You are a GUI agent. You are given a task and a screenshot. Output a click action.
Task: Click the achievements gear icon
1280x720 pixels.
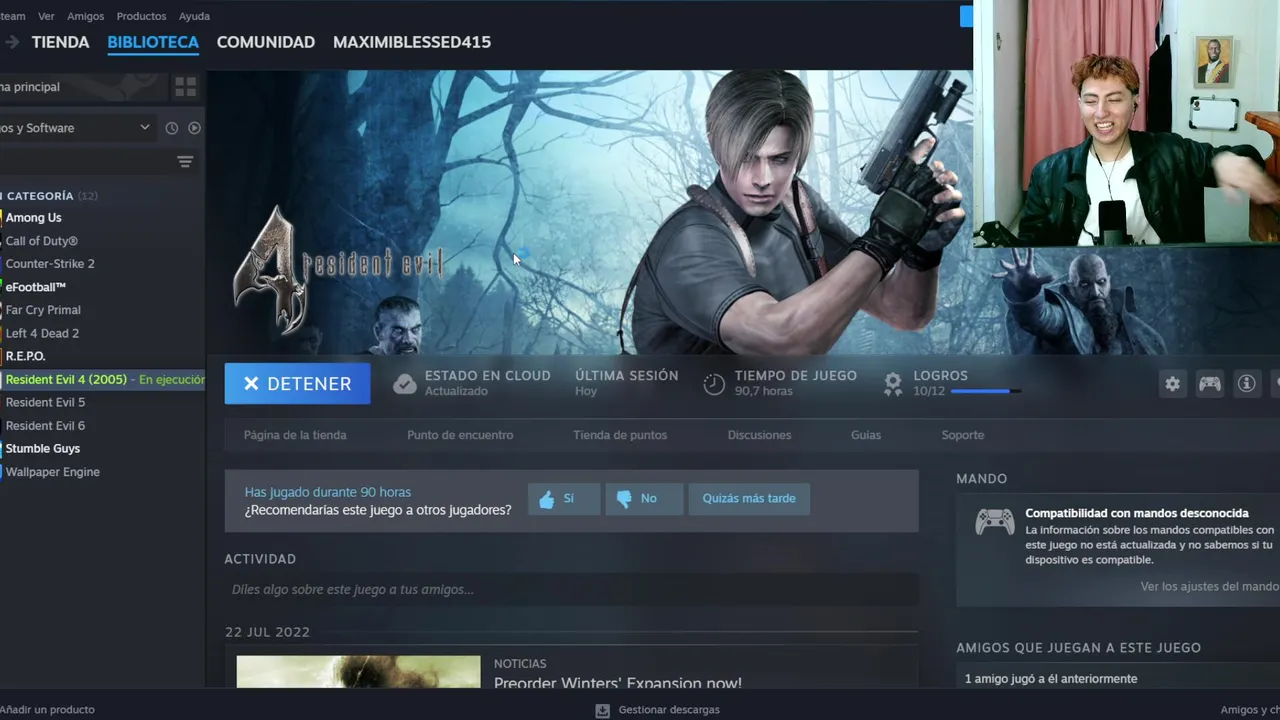pyautogui.click(x=893, y=384)
